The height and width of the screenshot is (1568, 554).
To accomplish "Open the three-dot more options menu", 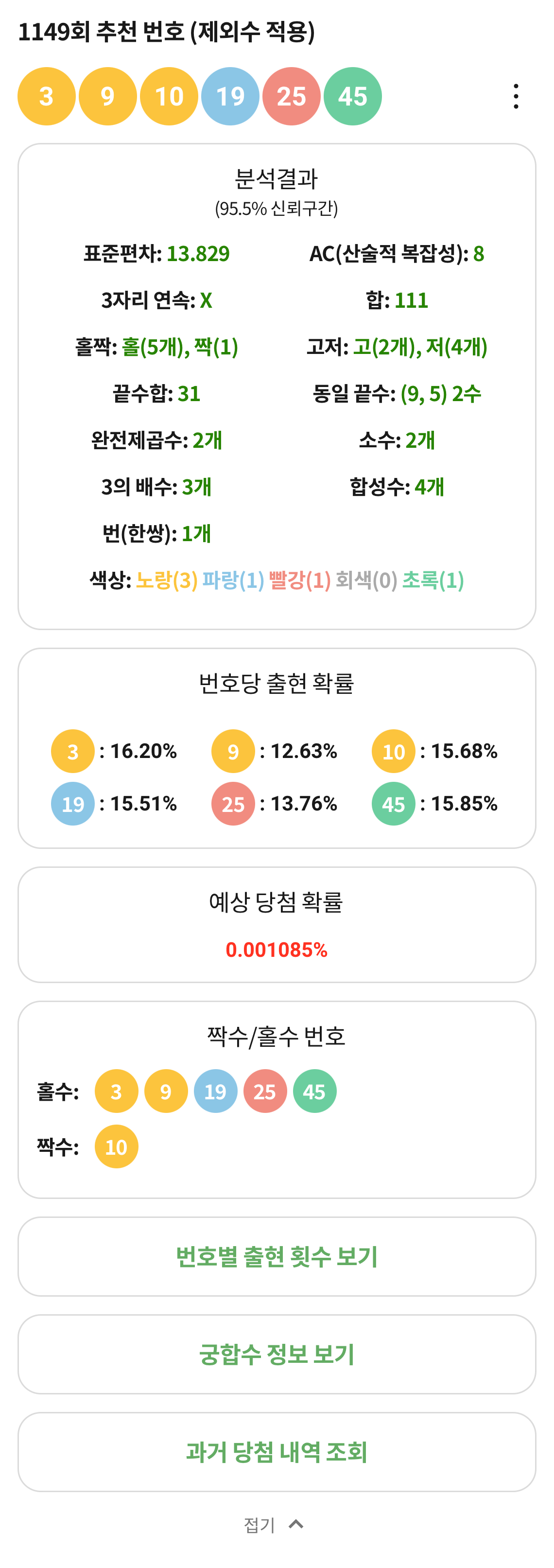I will point(516,96).
